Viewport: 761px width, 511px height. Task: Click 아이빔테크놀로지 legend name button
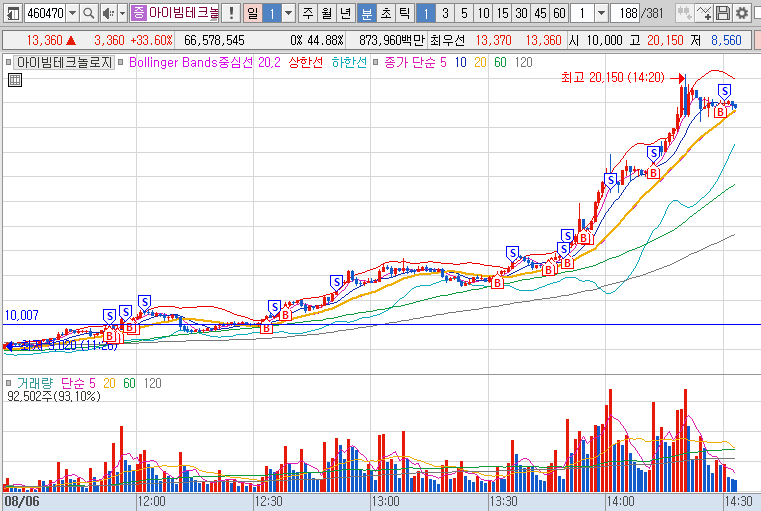click(x=65, y=62)
